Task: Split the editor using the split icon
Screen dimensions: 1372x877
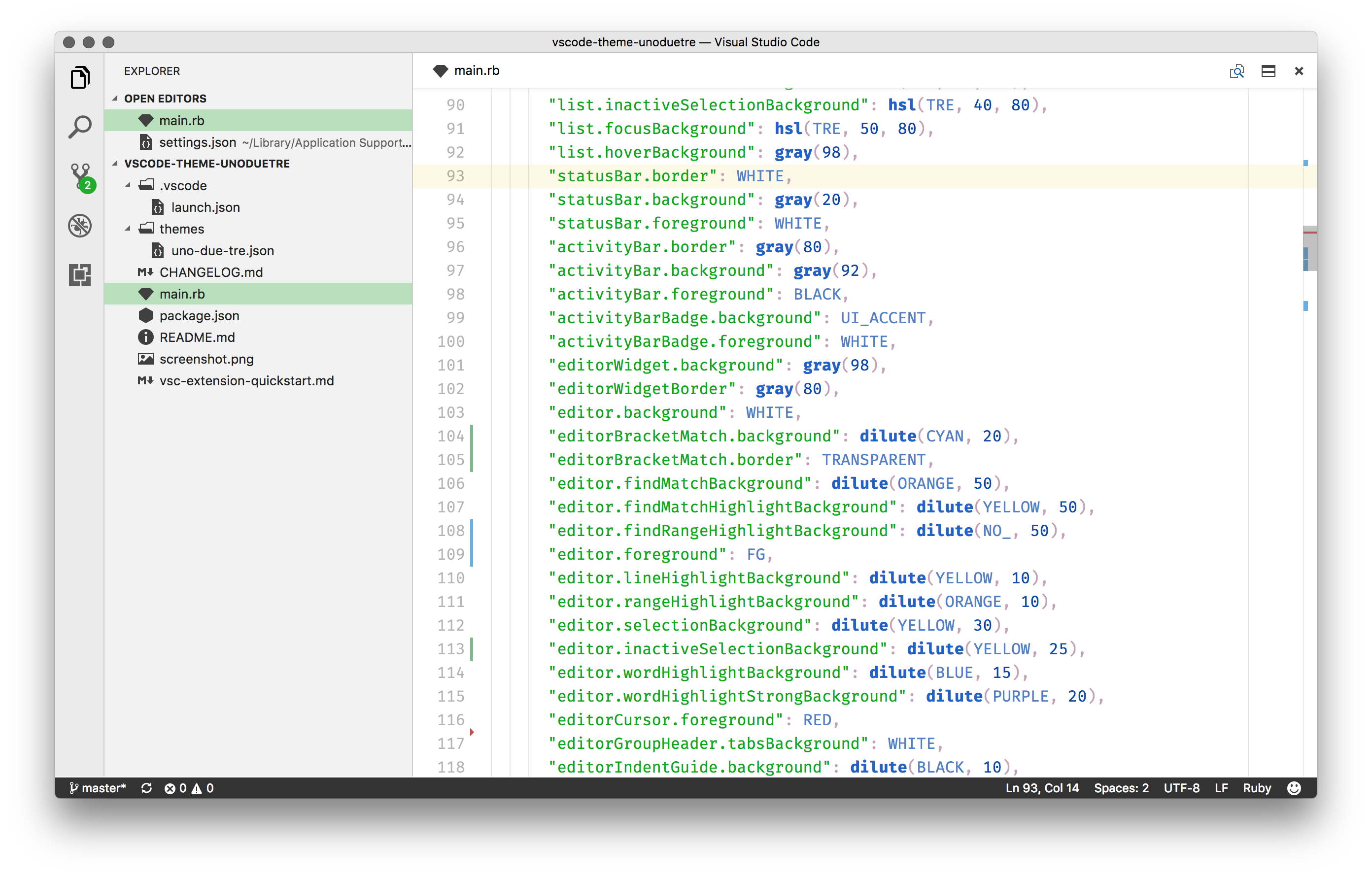Action: click(x=1269, y=70)
